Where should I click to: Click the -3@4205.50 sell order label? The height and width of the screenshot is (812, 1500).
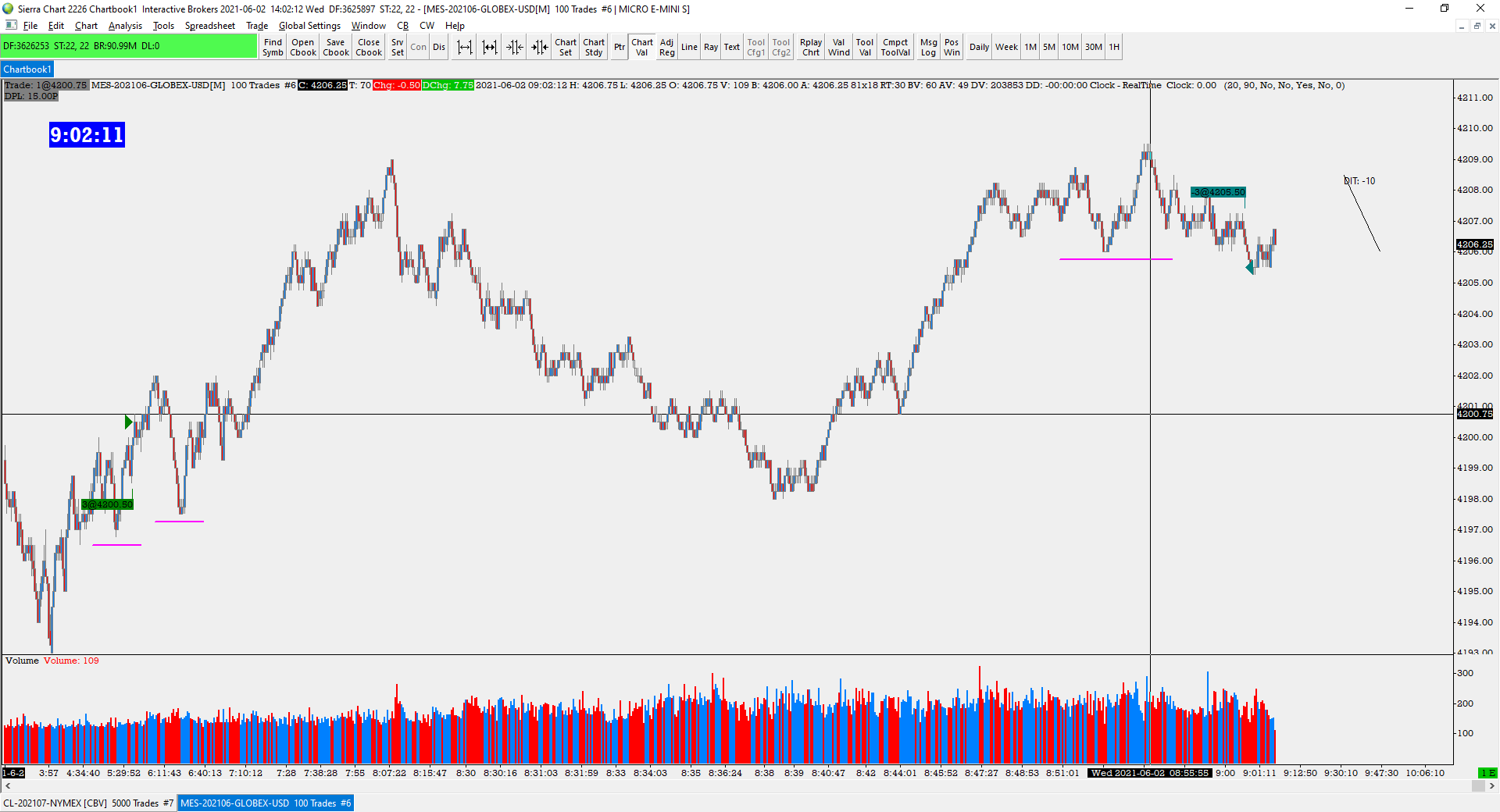[x=1218, y=192]
